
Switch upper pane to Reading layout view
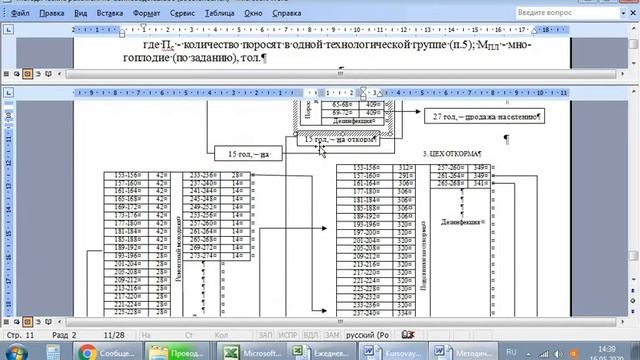(x=49, y=74)
